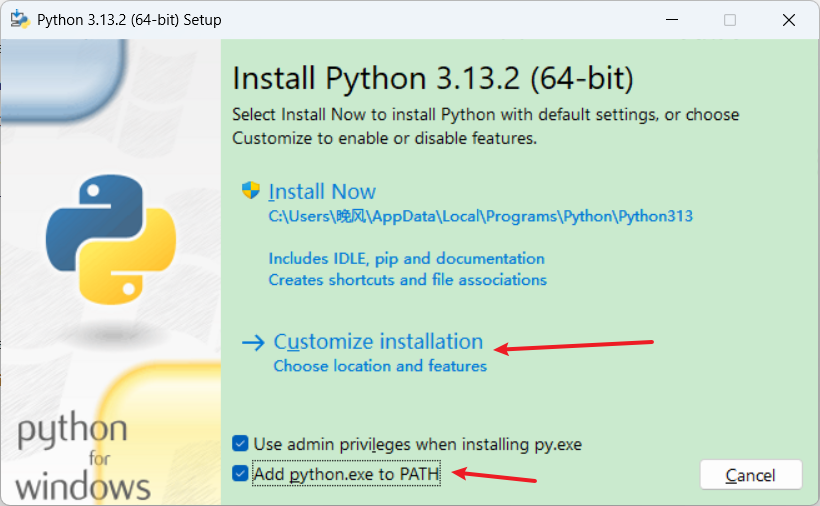Minimize the Python Setup window
820x506 pixels.
click(672, 20)
